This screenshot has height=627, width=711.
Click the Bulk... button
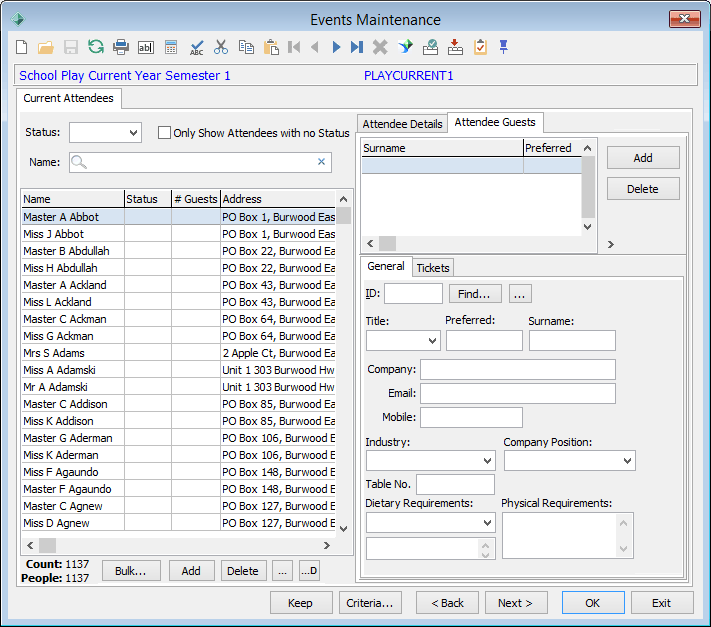(131, 571)
